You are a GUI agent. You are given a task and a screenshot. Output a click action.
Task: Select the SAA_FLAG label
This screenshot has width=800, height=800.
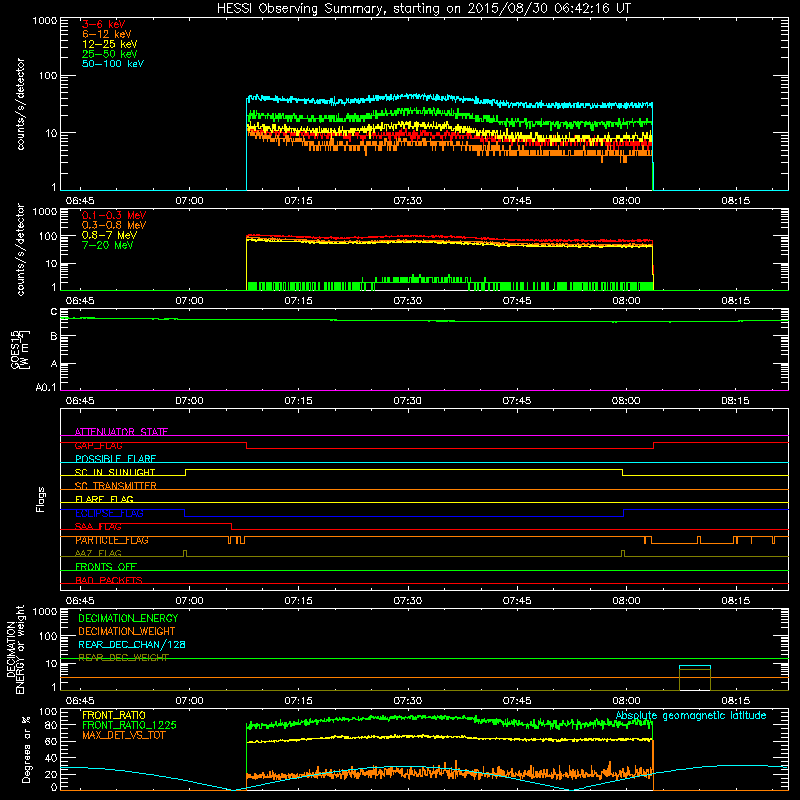(x=98, y=527)
